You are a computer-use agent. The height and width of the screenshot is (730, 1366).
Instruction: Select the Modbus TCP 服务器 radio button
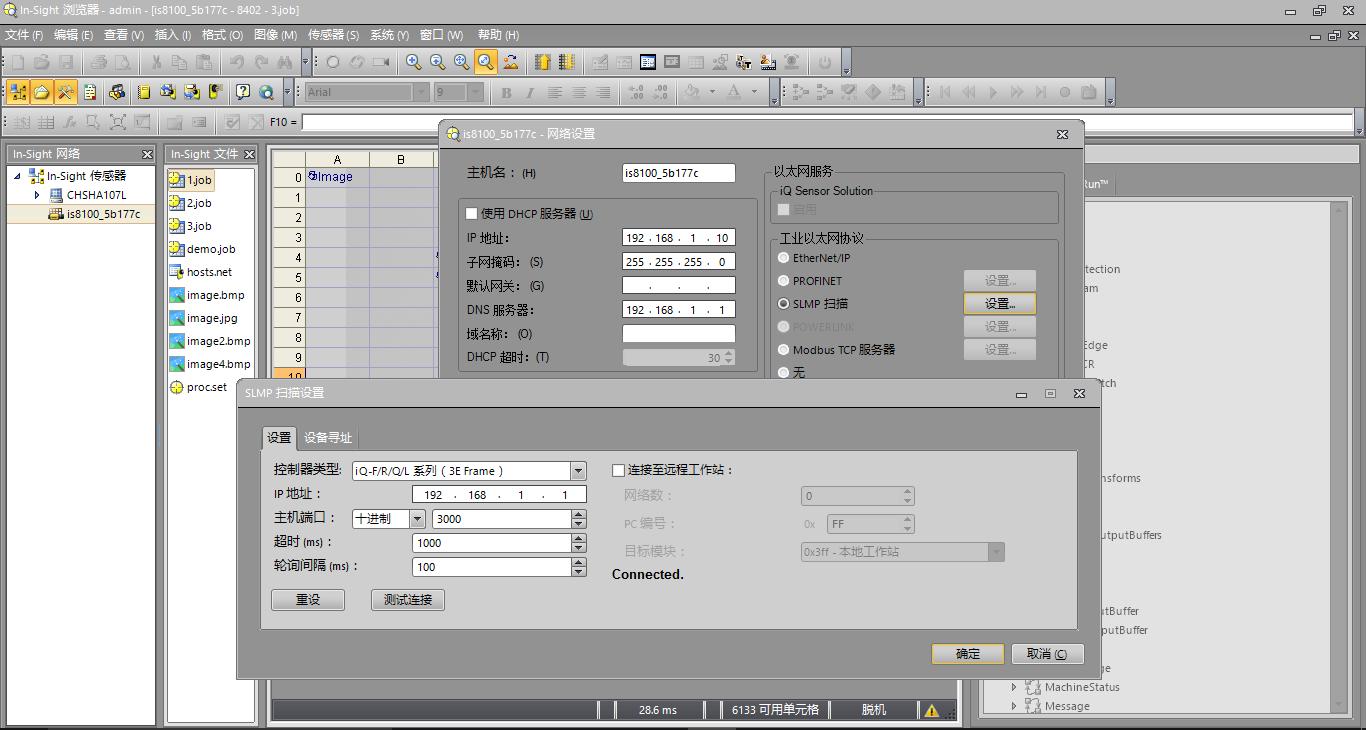tap(784, 350)
